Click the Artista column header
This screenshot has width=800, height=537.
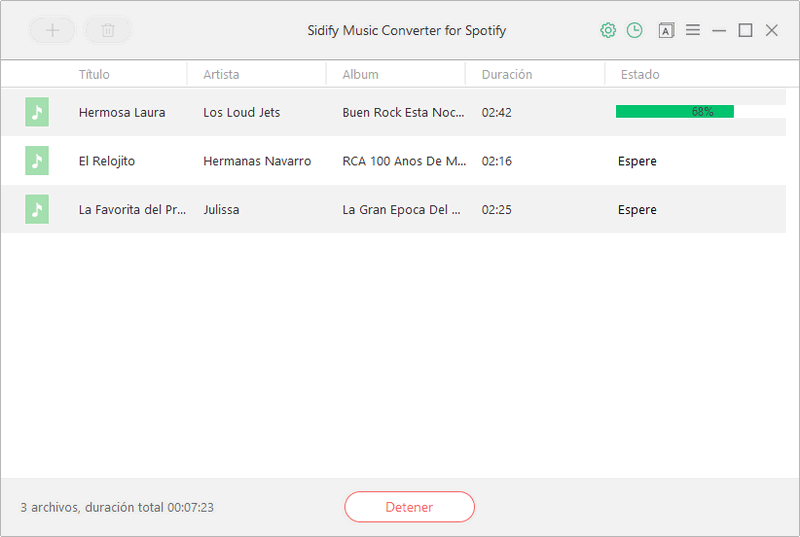pyautogui.click(x=221, y=74)
